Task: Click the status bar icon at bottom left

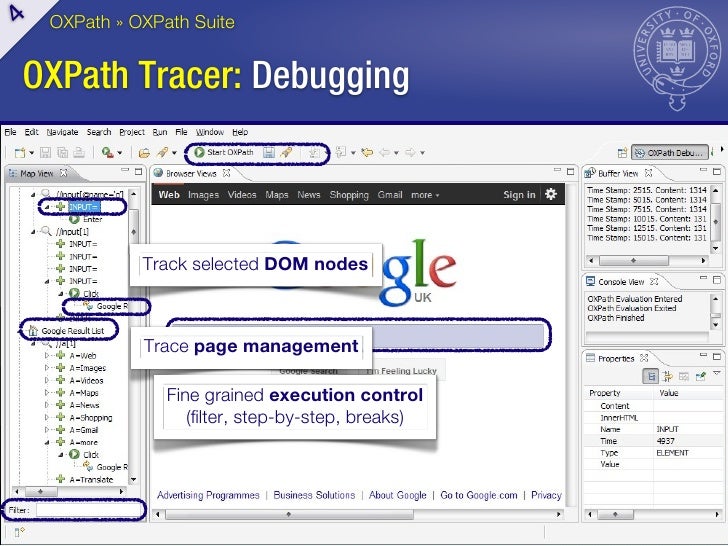Action: 19,532
